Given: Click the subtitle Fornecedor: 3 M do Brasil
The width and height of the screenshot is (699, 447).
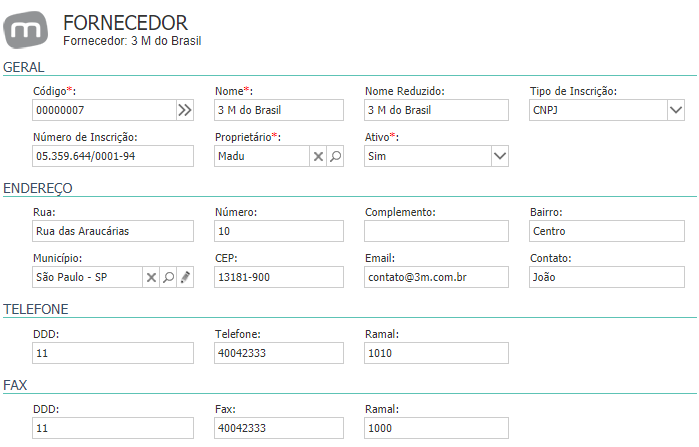Looking at the screenshot, I should pyautogui.click(x=132, y=41).
